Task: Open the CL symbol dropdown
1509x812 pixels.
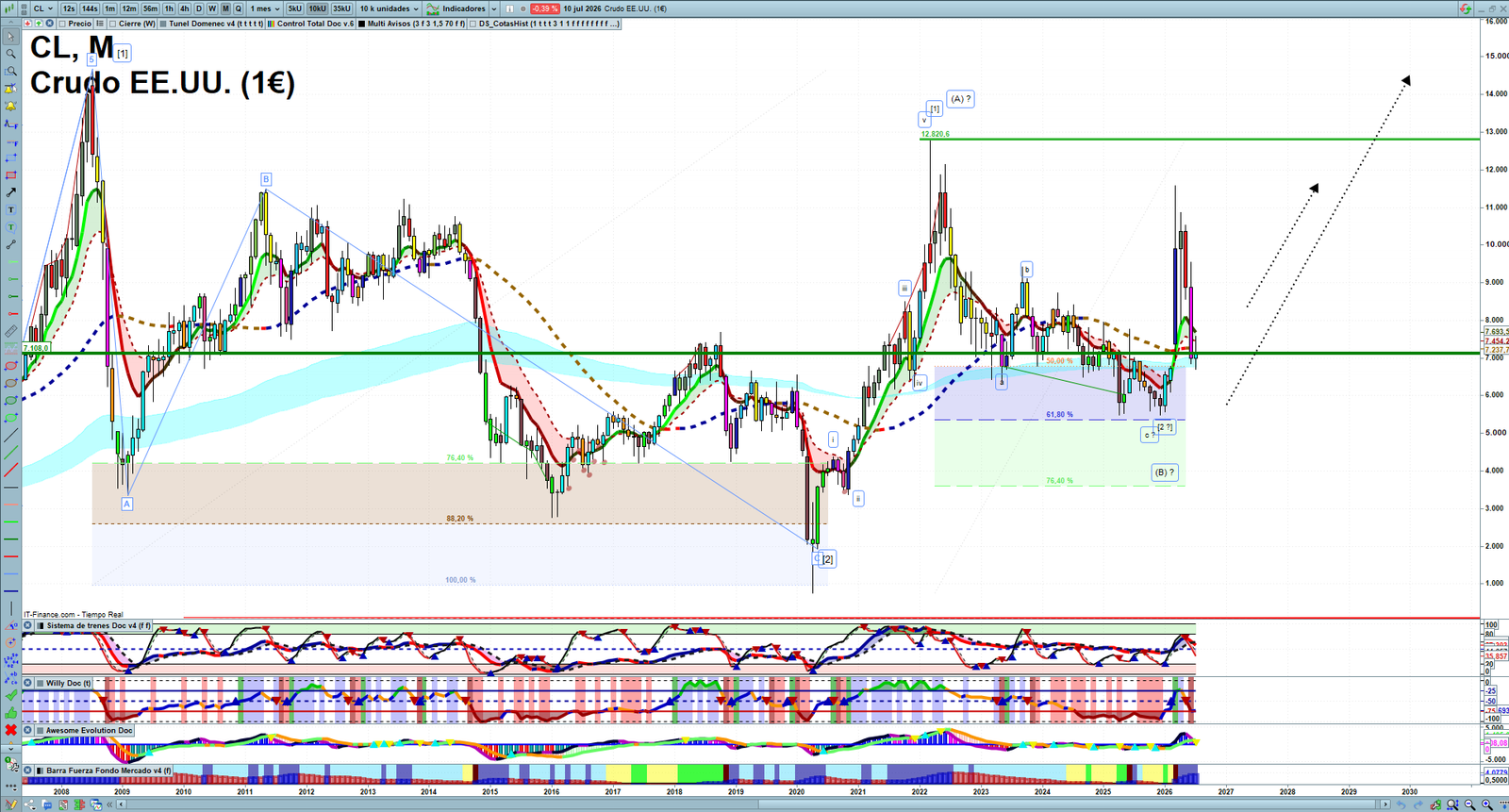Action: [x=43, y=8]
